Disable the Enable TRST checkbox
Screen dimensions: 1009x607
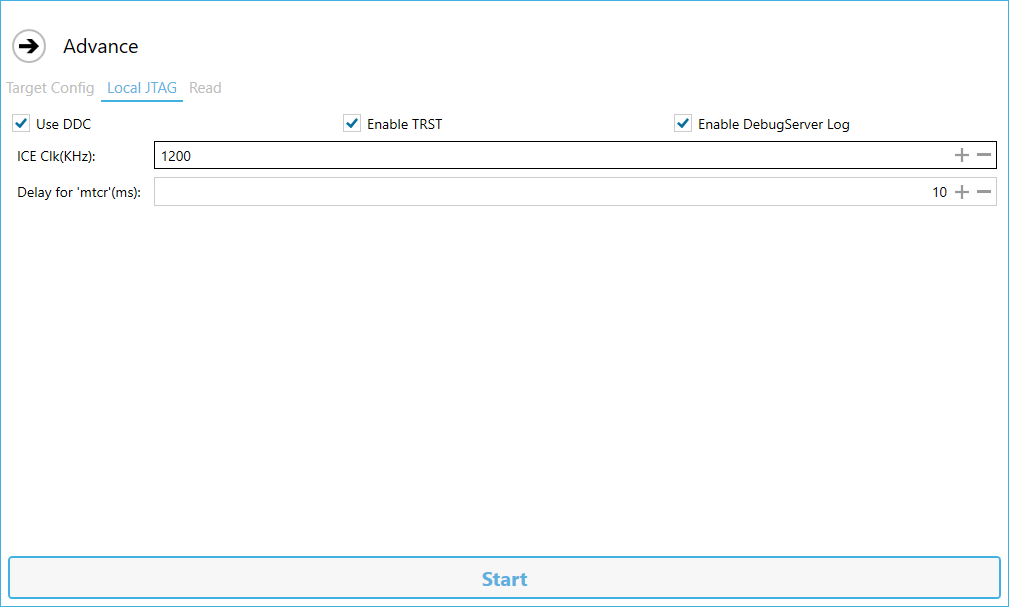click(x=352, y=124)
